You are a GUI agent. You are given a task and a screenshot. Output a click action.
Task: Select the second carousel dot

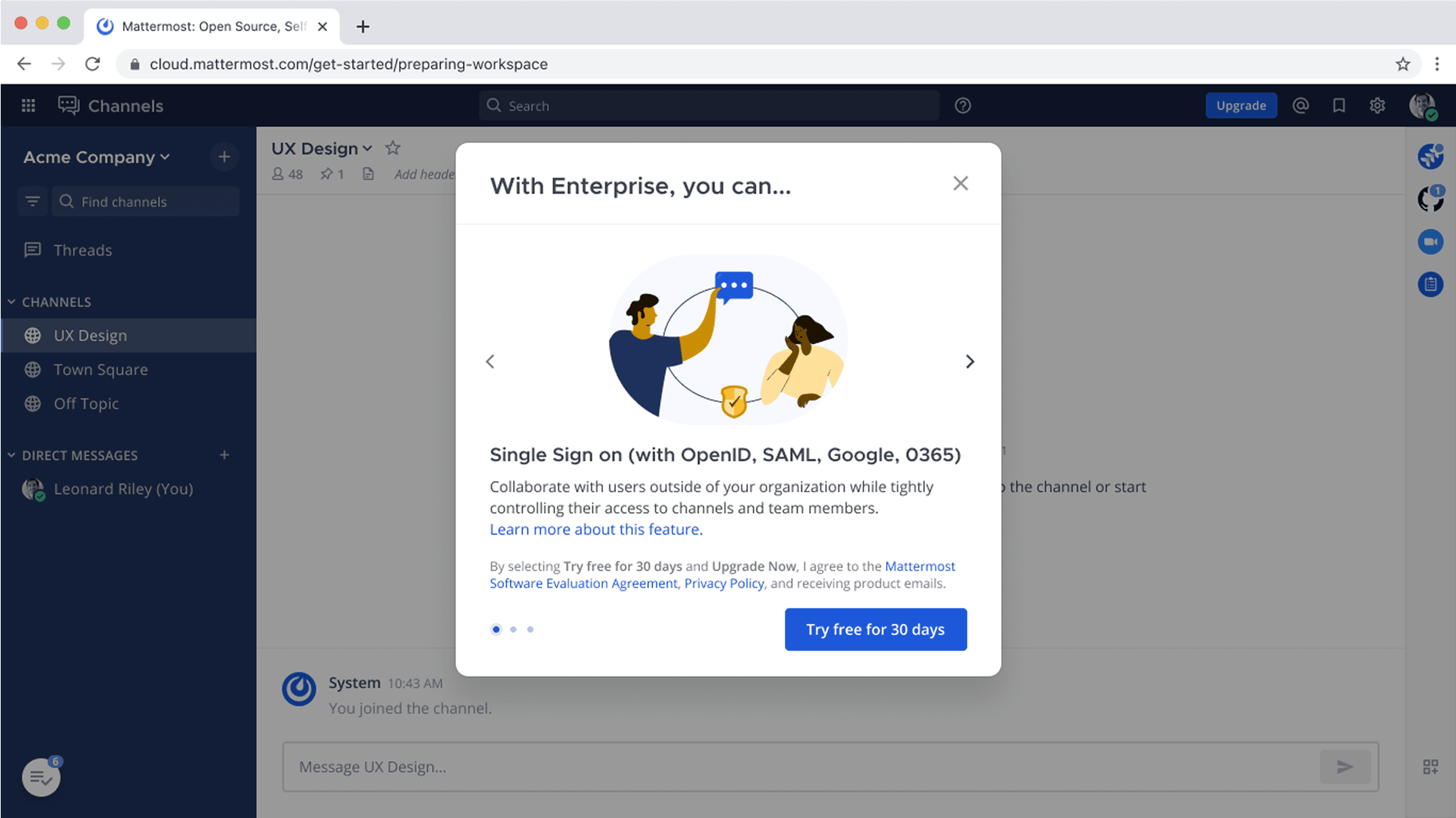[513, 629]
